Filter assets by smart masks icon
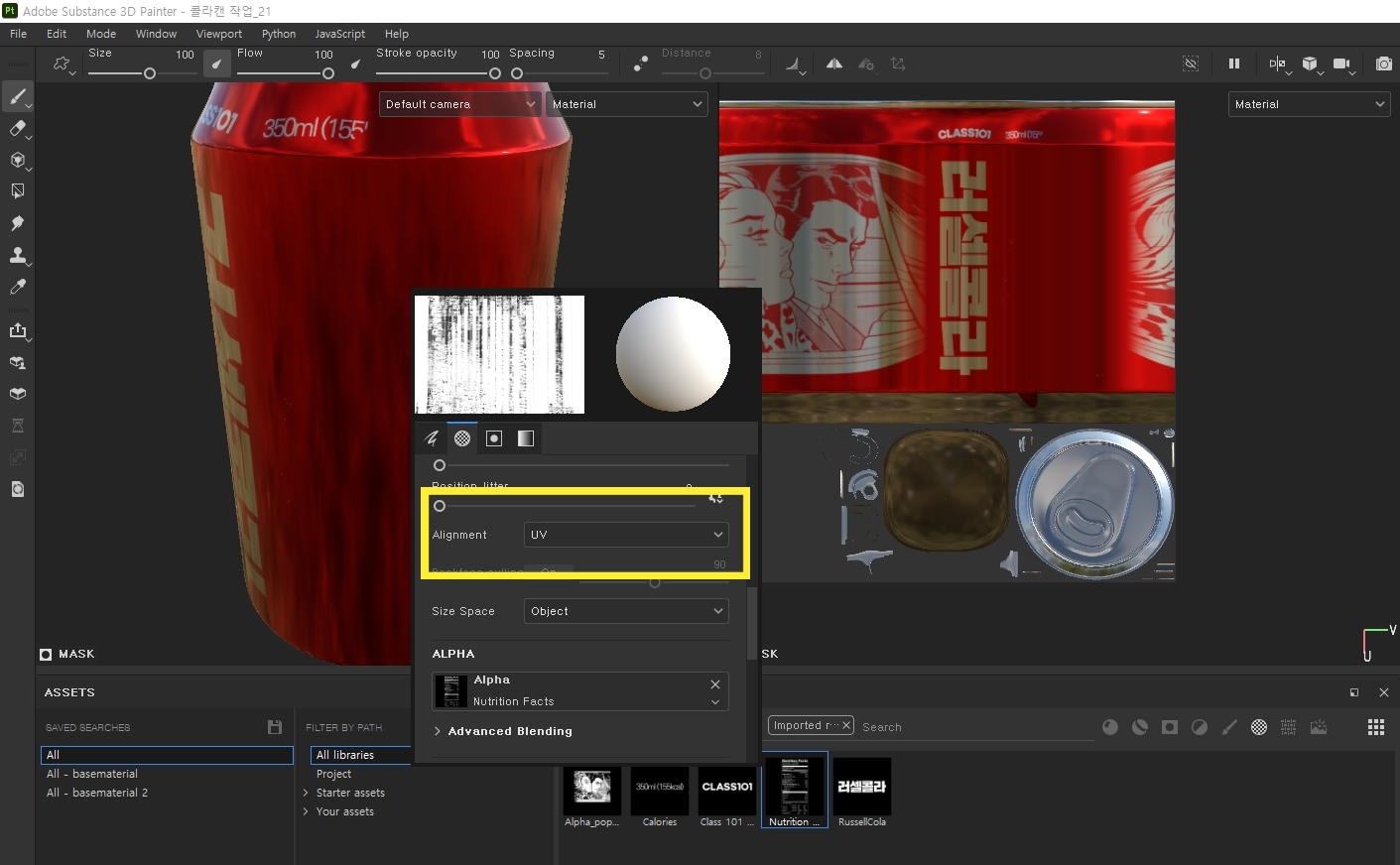This screenshot has width=1400, height=865. 1170,727
